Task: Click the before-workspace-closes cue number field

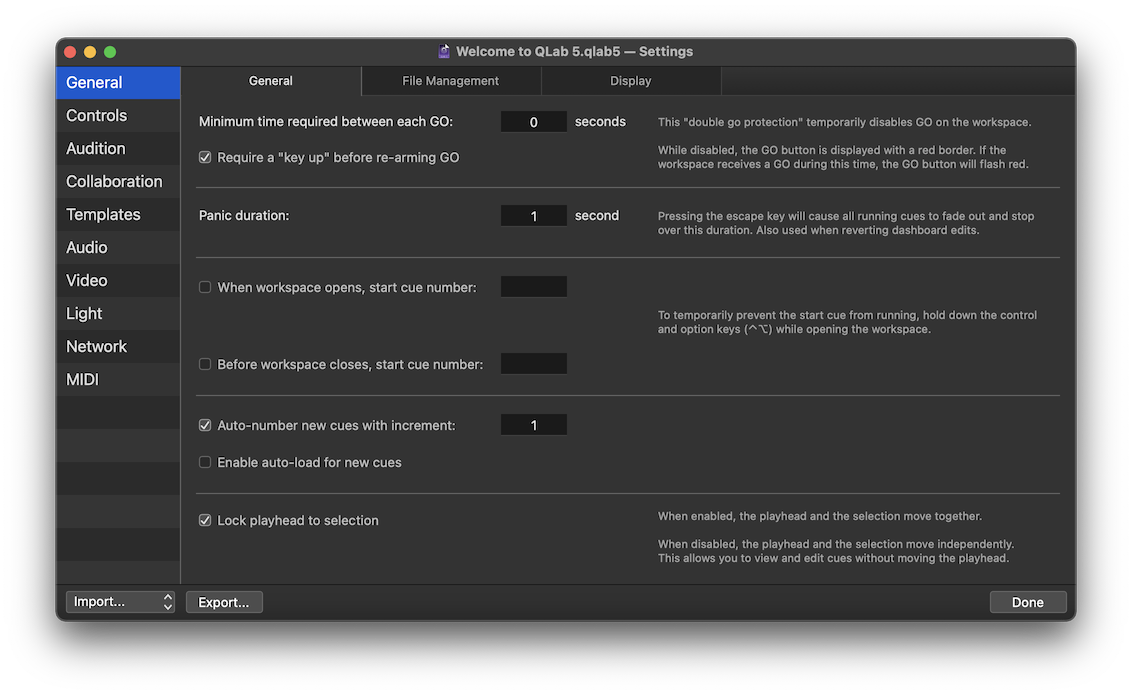Action: point(533,364)
